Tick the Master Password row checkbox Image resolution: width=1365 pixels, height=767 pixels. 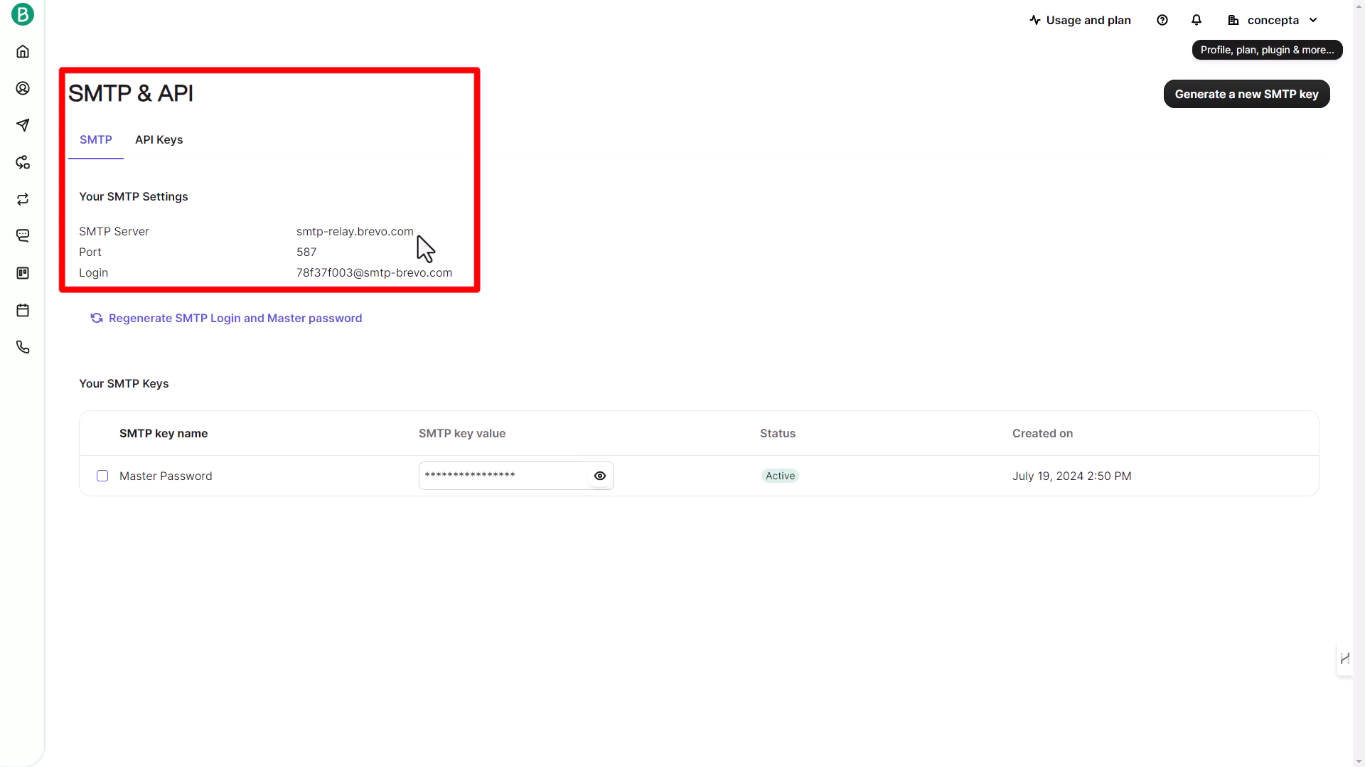click(x=102, y=476)
